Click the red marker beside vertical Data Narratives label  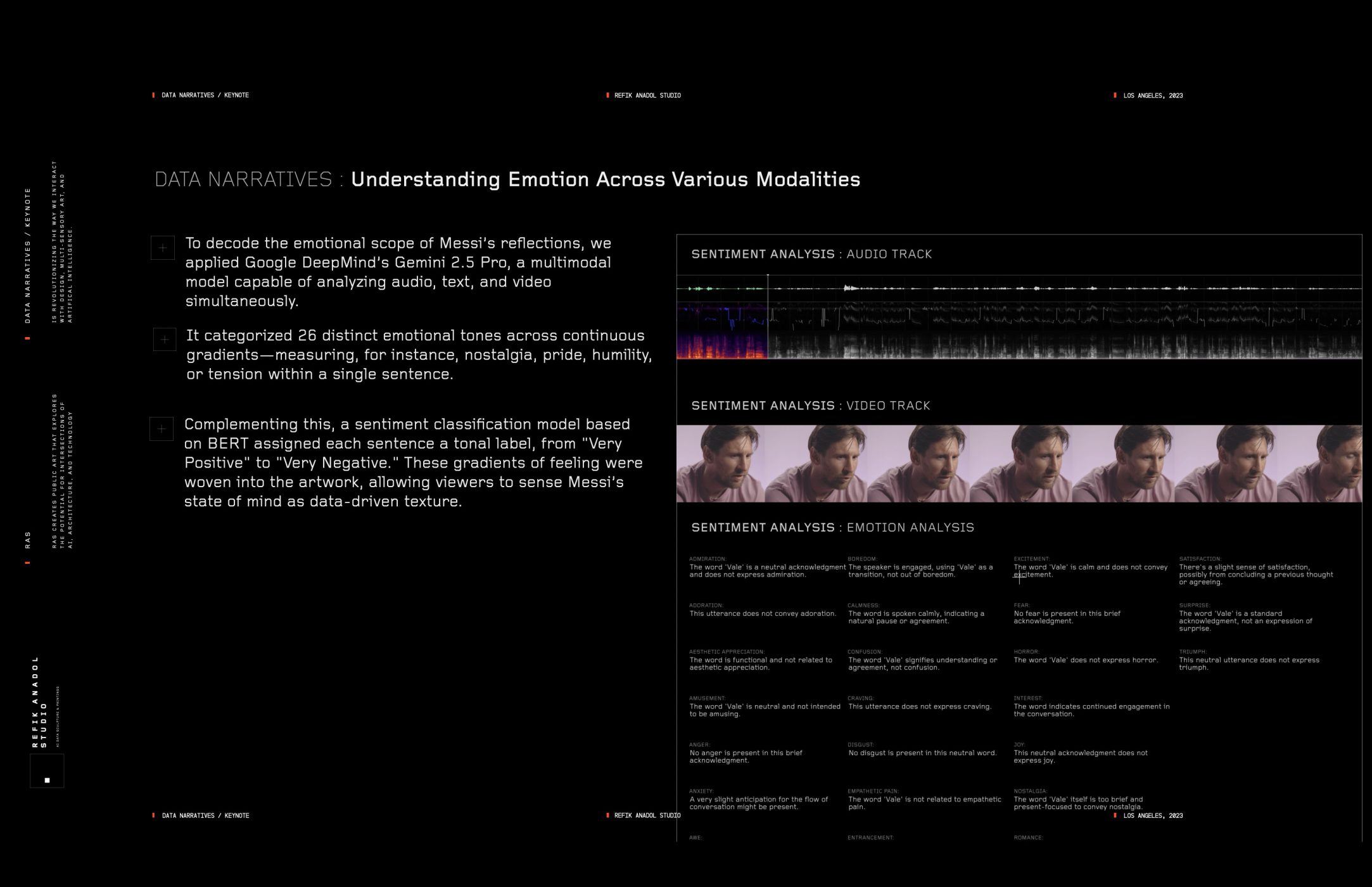pos(27,338)
